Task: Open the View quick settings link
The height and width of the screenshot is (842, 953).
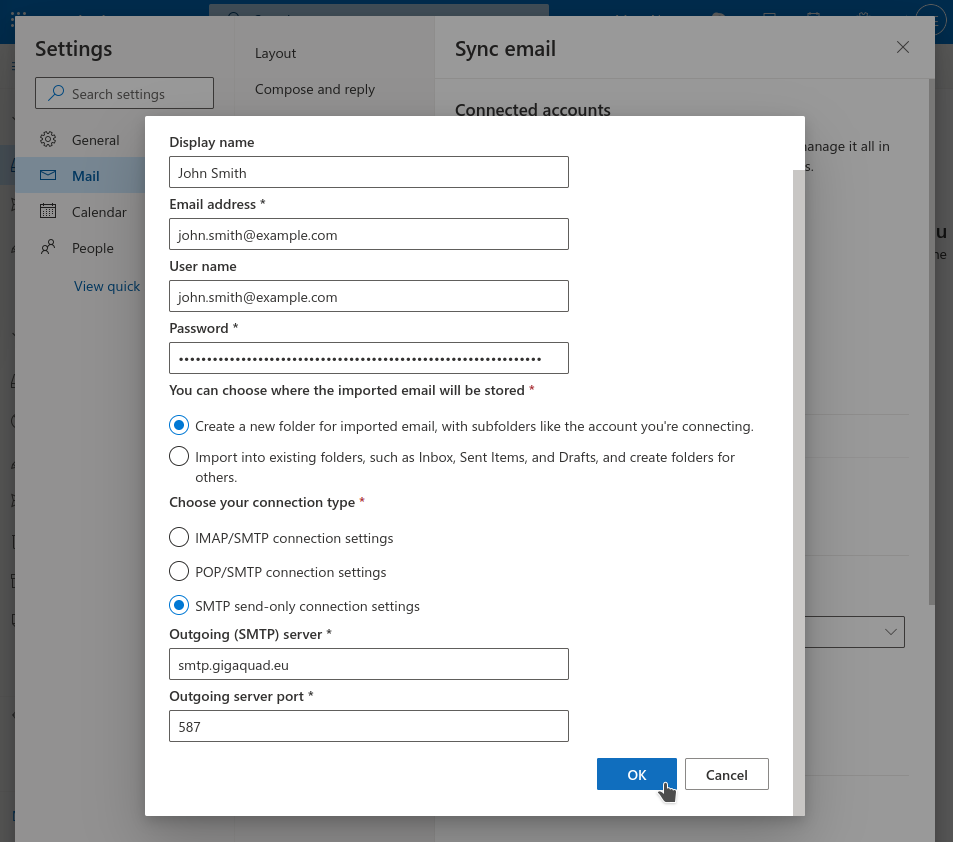Action: (106, 286)
